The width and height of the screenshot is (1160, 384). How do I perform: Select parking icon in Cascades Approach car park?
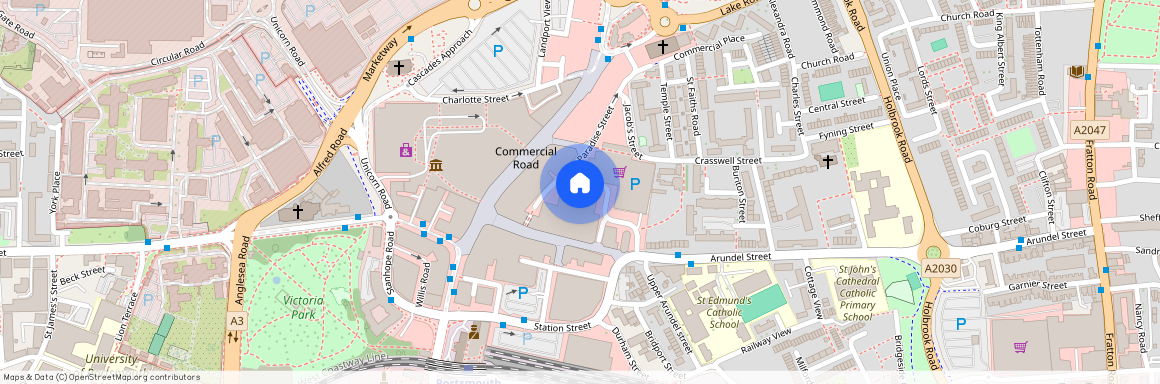pyautogui.click(x=498, y=51)
